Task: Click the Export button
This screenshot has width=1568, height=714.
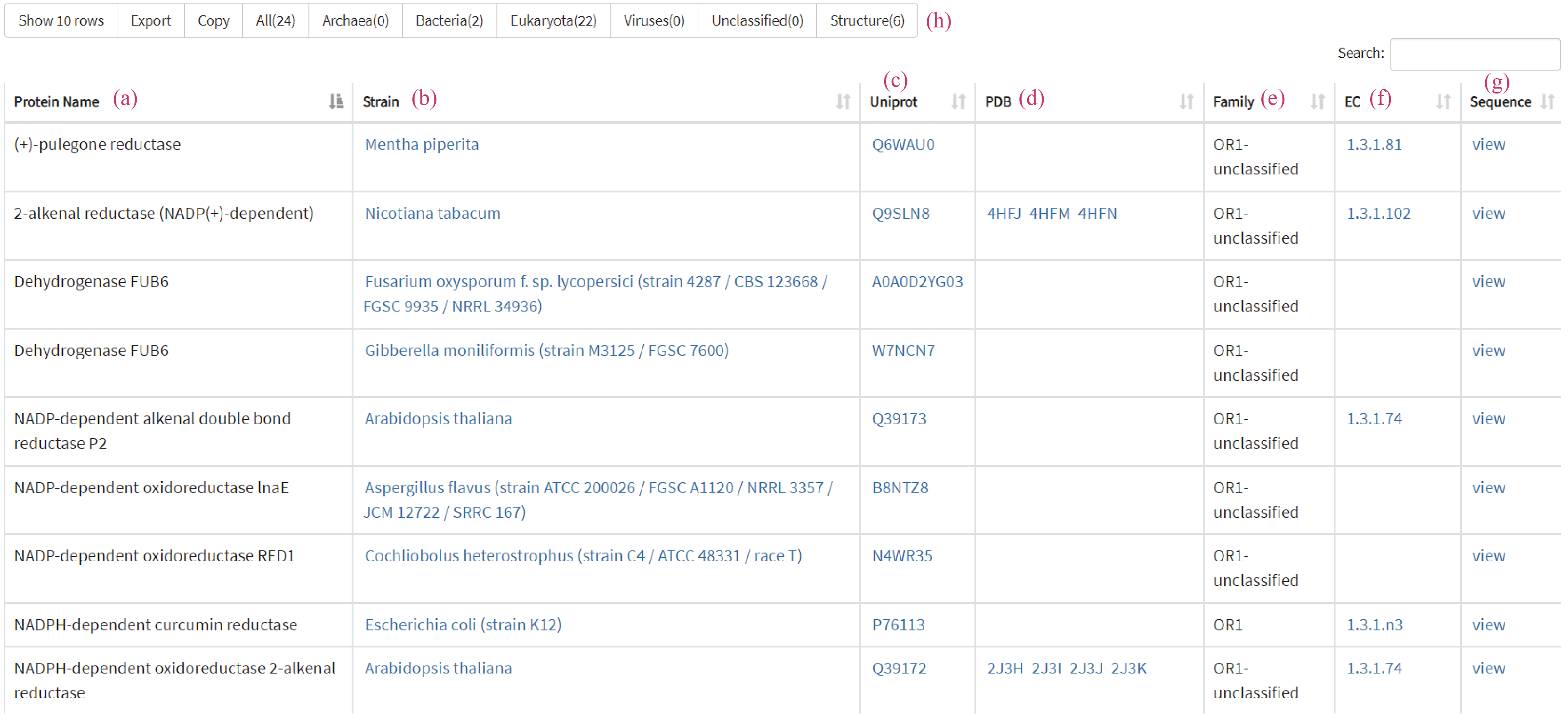Action: 150,21
